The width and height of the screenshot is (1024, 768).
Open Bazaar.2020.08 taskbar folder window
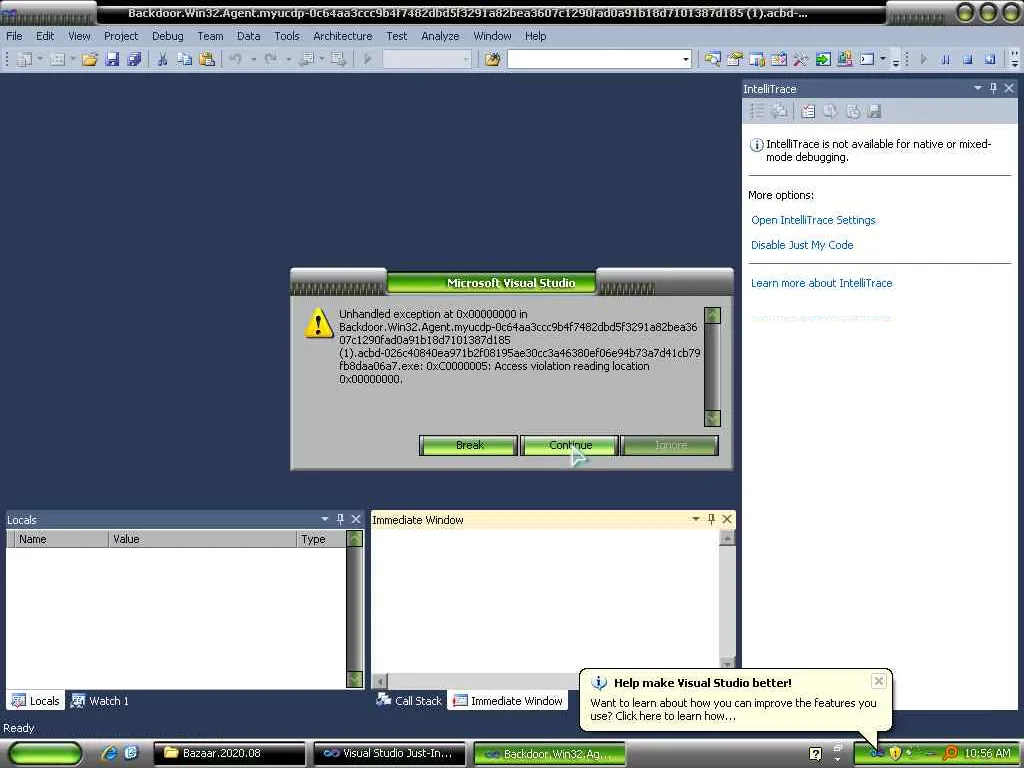230,754
